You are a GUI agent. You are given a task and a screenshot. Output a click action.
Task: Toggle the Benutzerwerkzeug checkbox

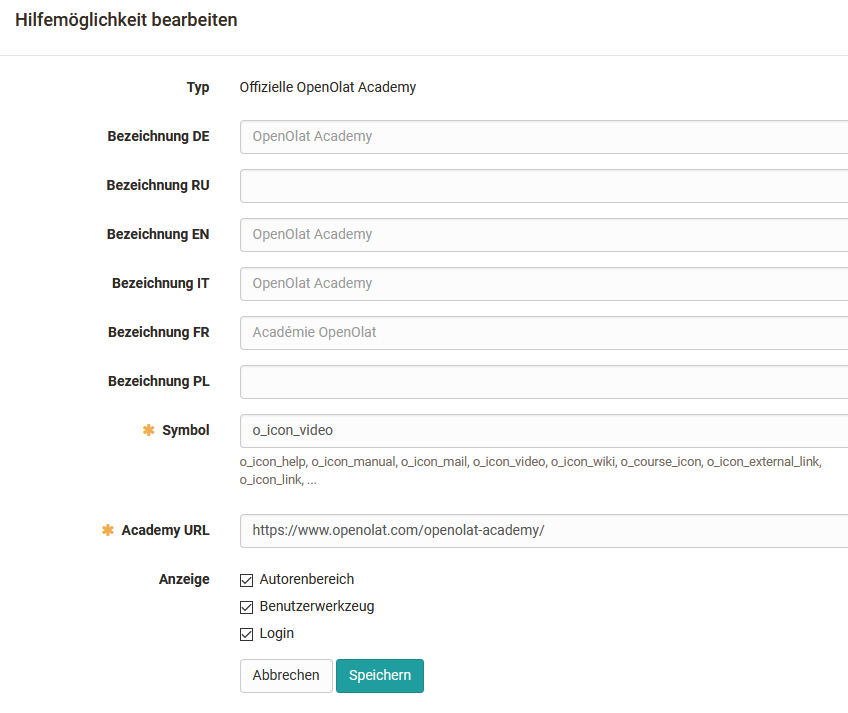[x=247, y=607]
